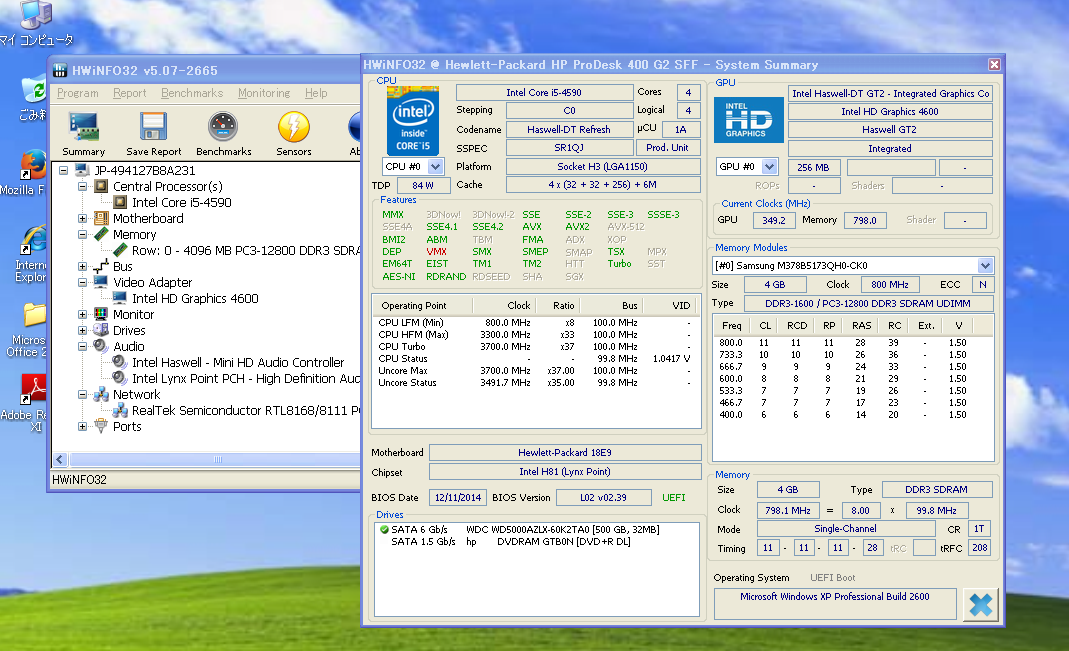This screenshot has height=651, width=1069.
Task: Select the Video Adapter tree icon
Action: tap(101, 282)
